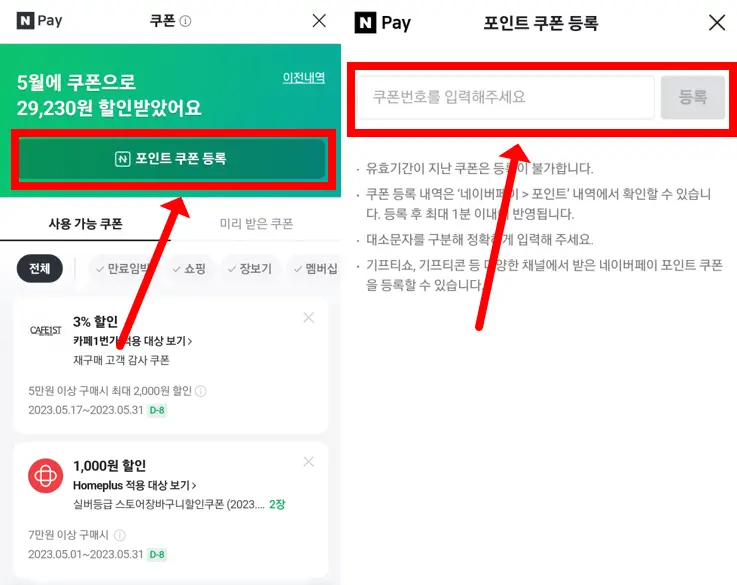Toggle the 멤버십 filter chip
Image resolution: width=737 pixels, height=585 pixels.
coord(315,269)
